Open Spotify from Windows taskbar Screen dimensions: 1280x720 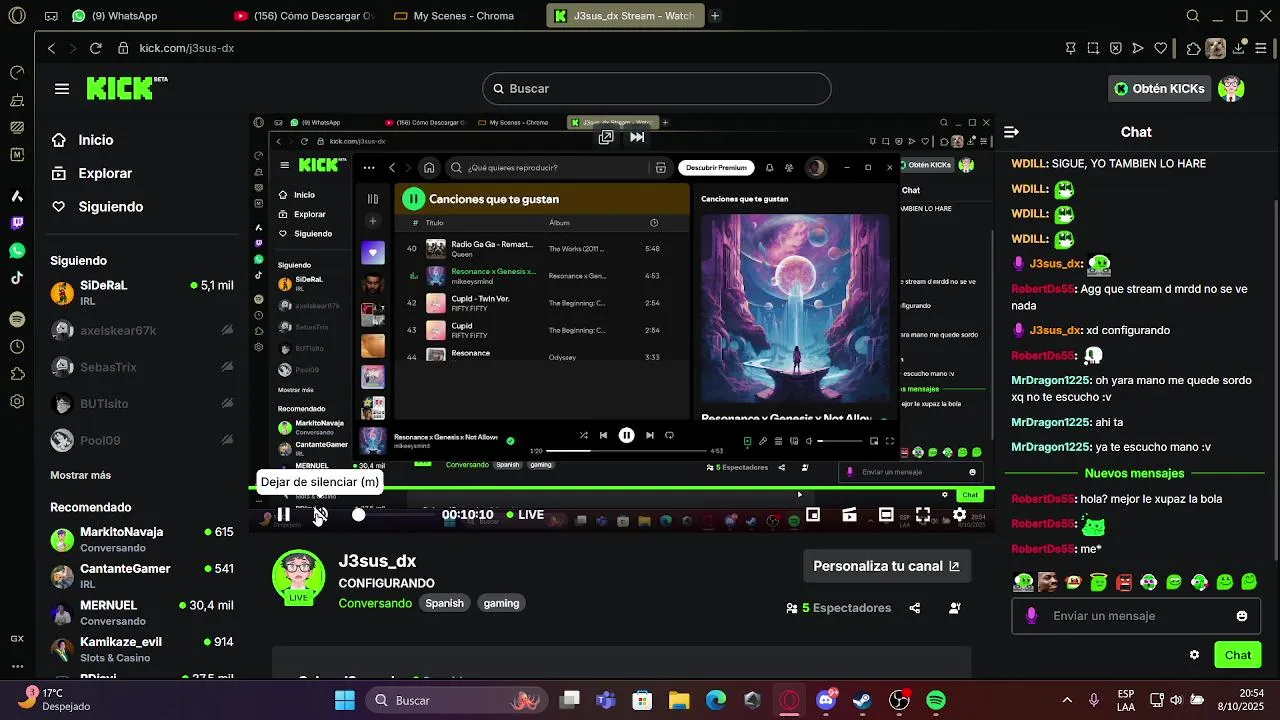pos(936,700)
